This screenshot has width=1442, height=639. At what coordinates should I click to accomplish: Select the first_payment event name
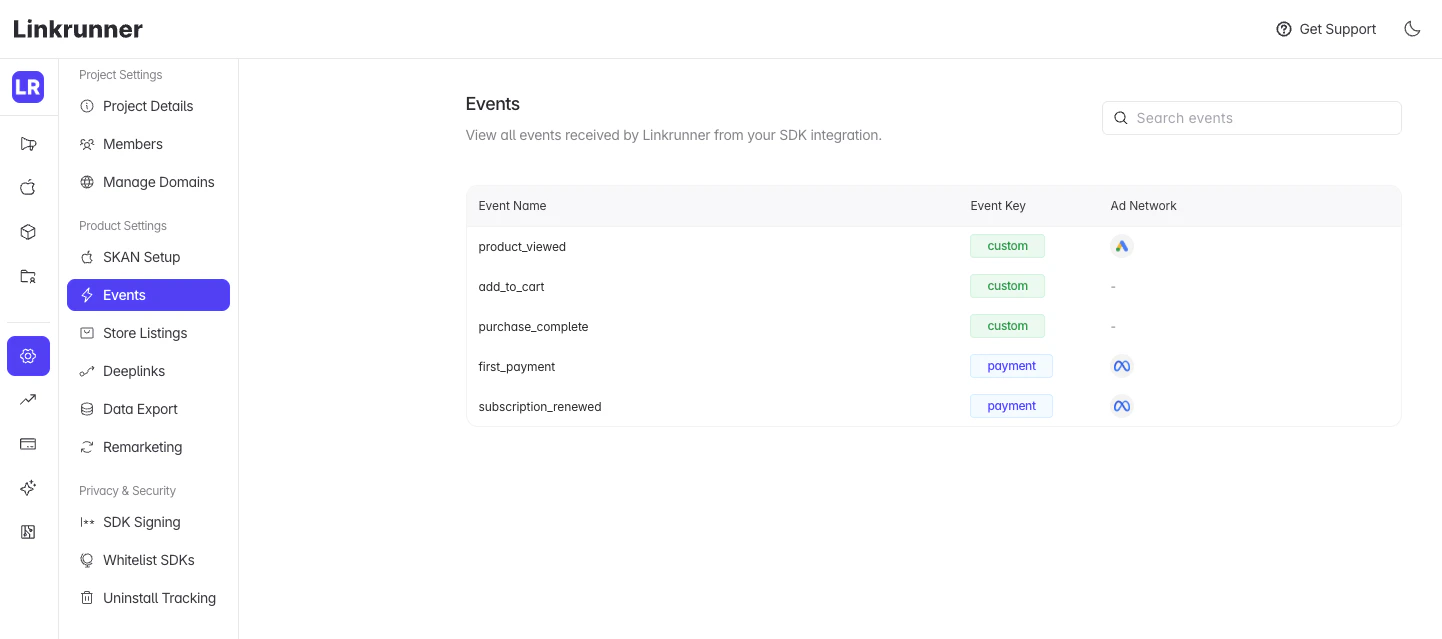[516, 367]
